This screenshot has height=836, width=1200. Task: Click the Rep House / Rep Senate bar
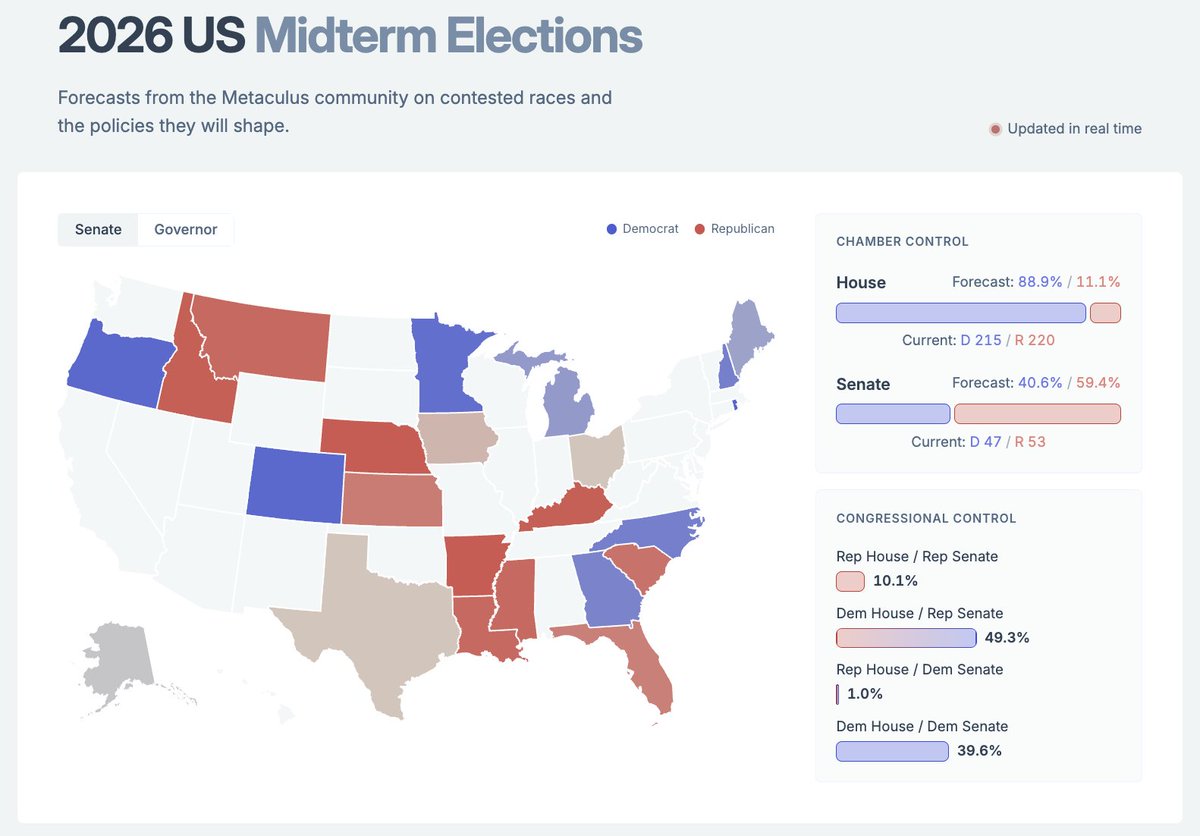click(850, 581)
